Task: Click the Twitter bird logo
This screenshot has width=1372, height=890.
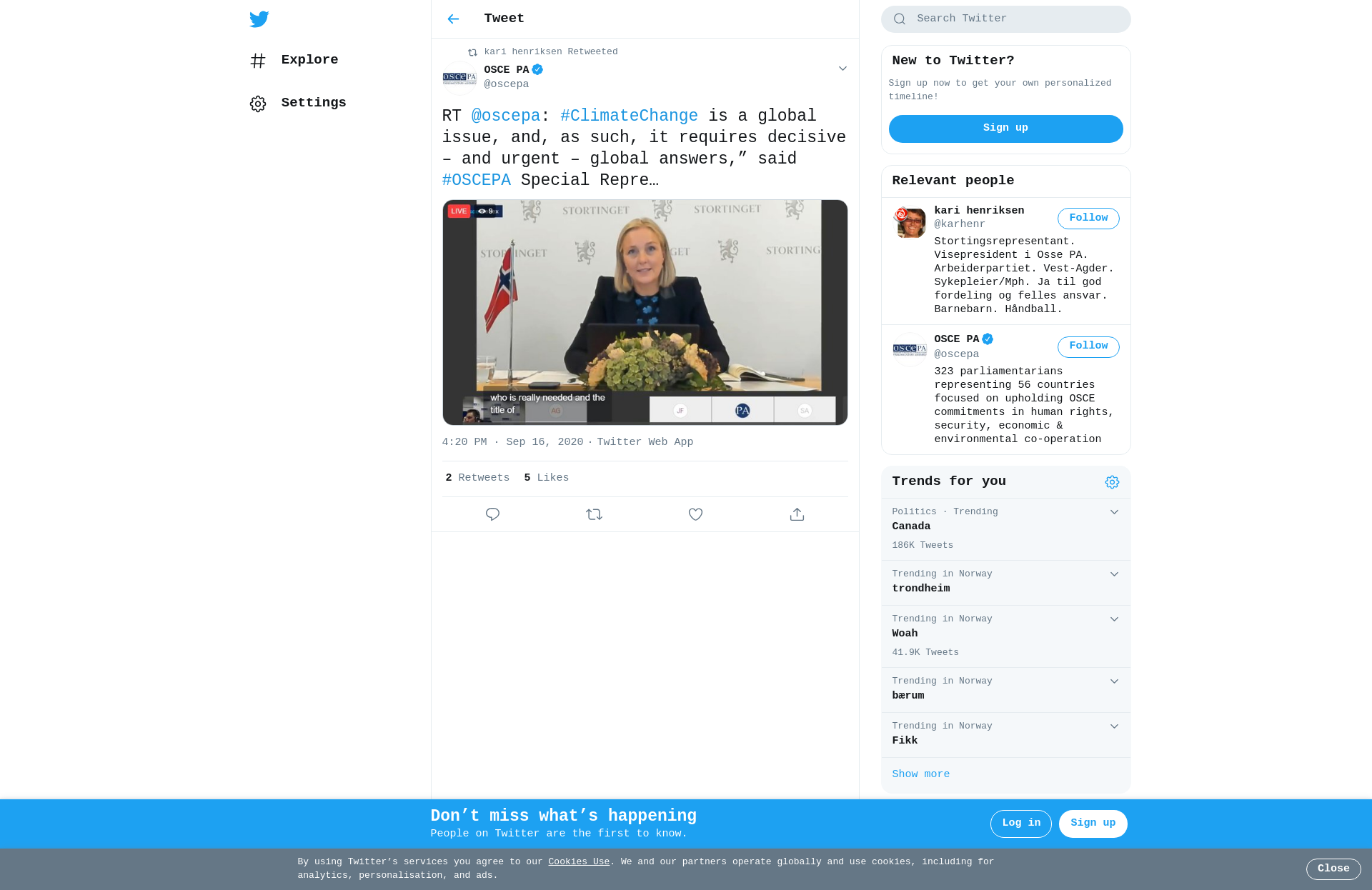Action: pos(259,19)
